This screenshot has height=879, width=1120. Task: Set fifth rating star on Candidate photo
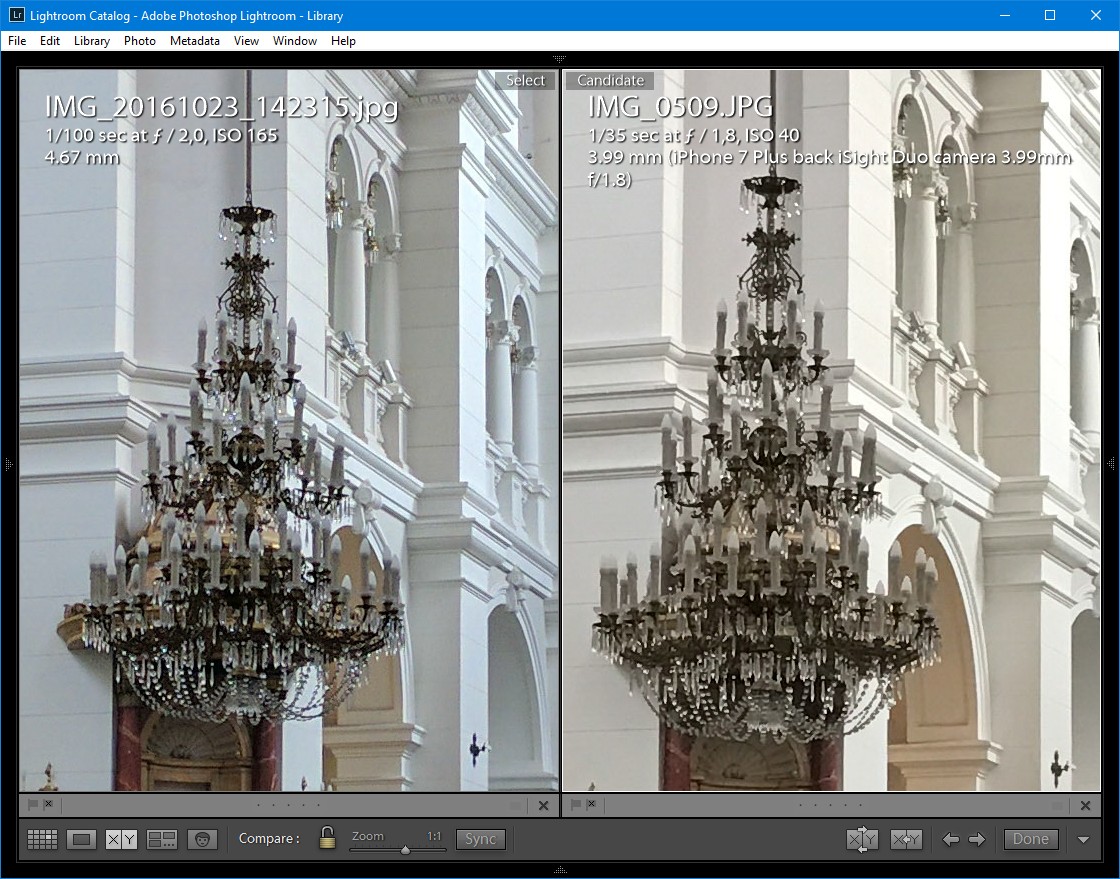click(861, 805)
